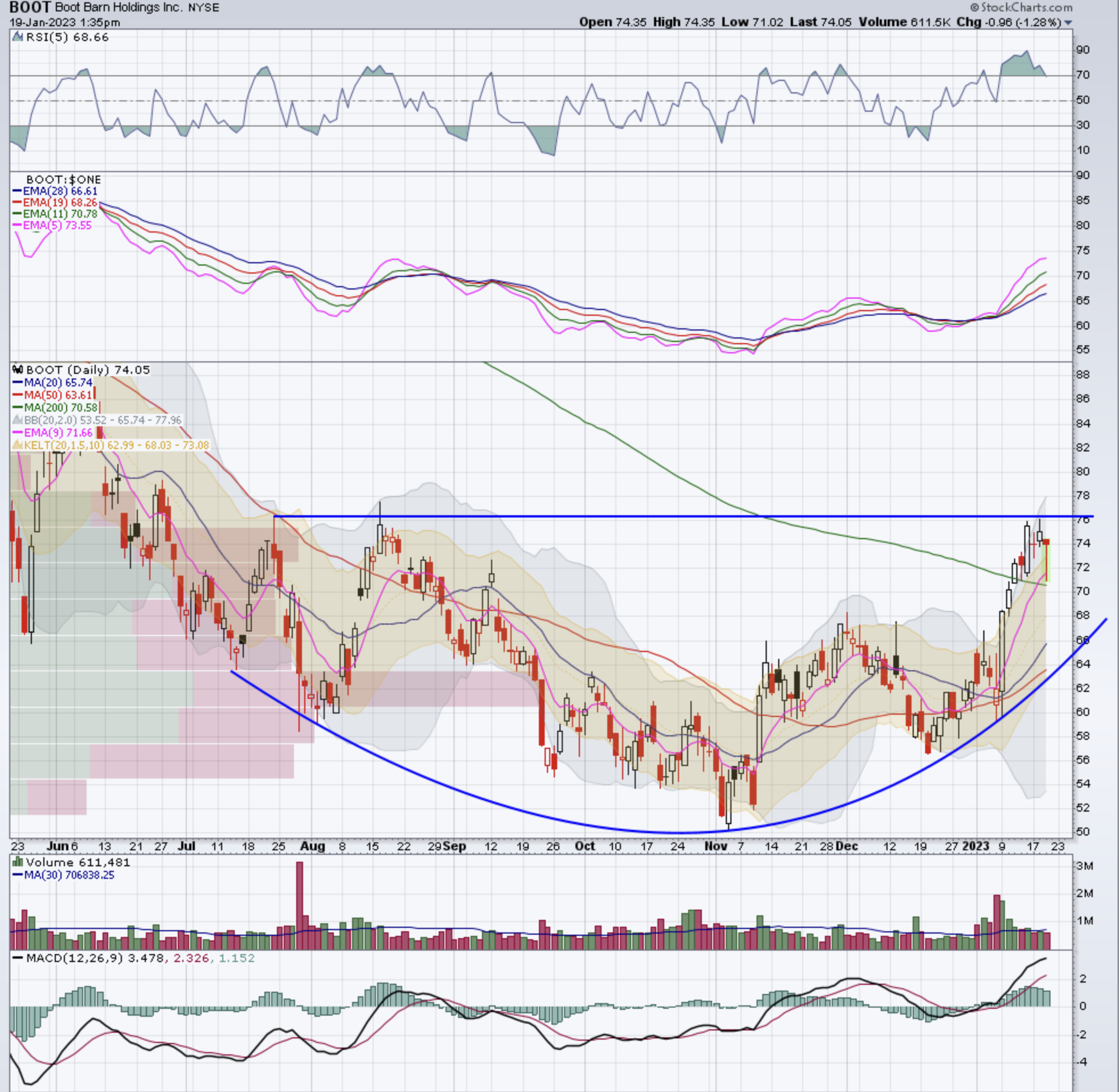Click the RSI area-chart icon beside RSI(5)
Viewport: 1120px width, 1092px height.
point(18,37)
